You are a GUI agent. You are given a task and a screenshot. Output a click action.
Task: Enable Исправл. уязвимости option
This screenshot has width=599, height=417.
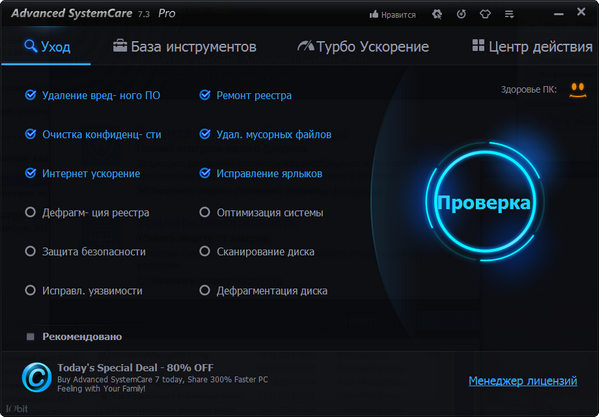[x=30, y=290]
